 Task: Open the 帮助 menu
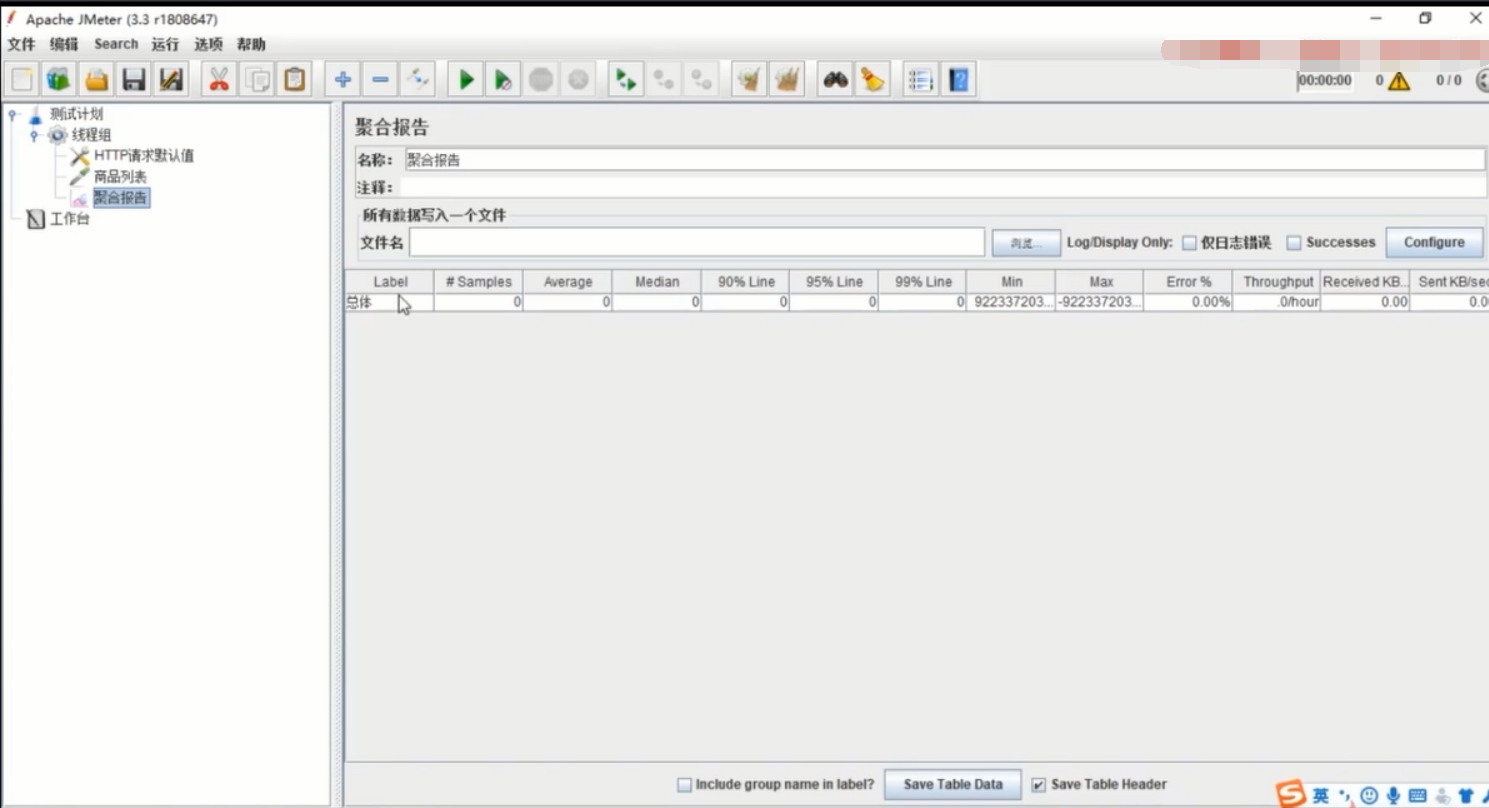click(x=251, y=44)
